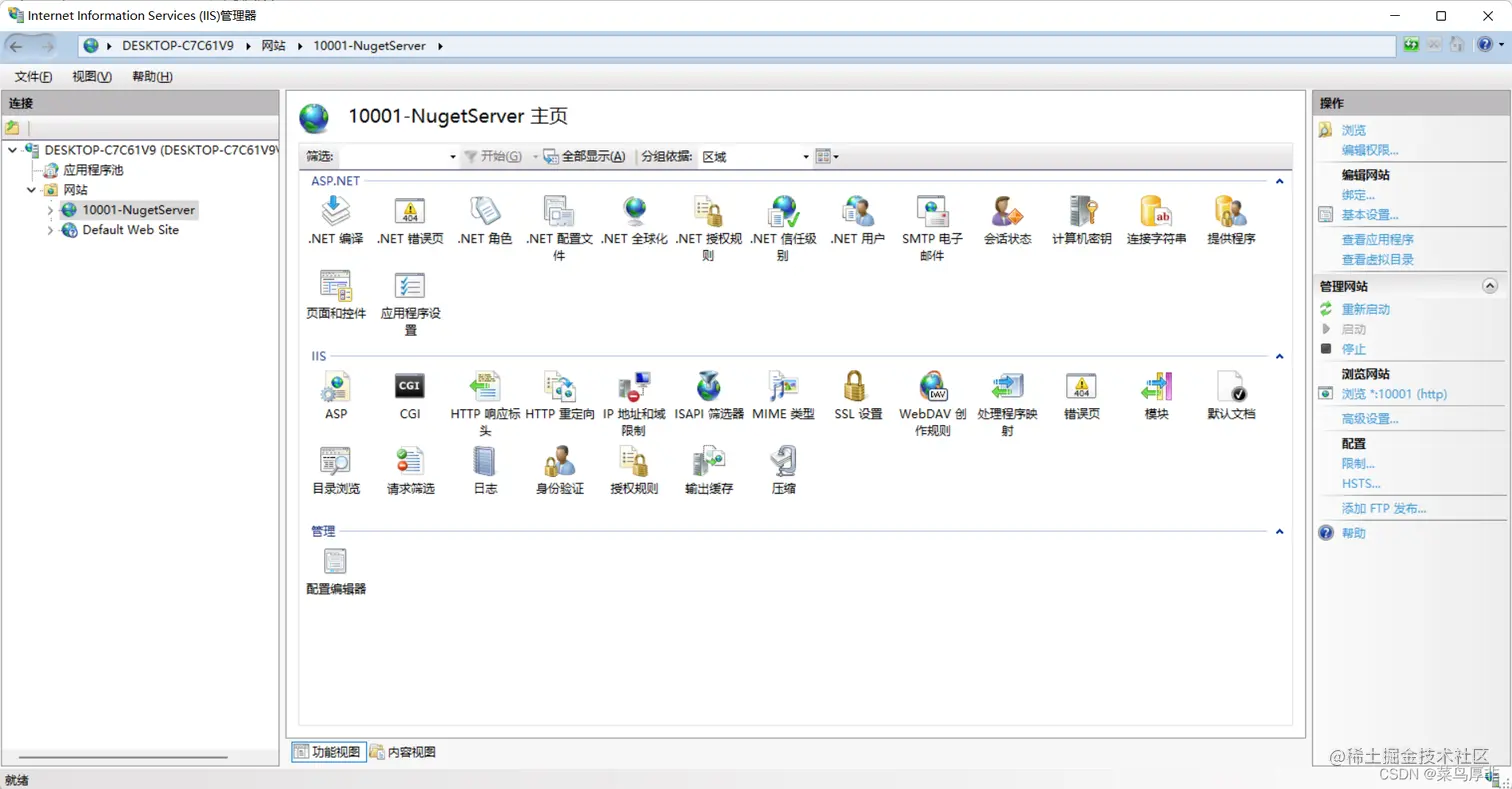Screen dimensions: 1512x789
Task: Open the .NET 配置文件 feature icon
Action: pyautogui.click(x=559, y=211)
